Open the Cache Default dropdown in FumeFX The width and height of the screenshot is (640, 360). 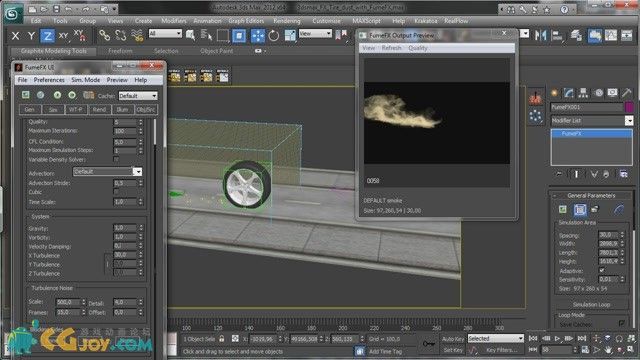click(138, 96)
